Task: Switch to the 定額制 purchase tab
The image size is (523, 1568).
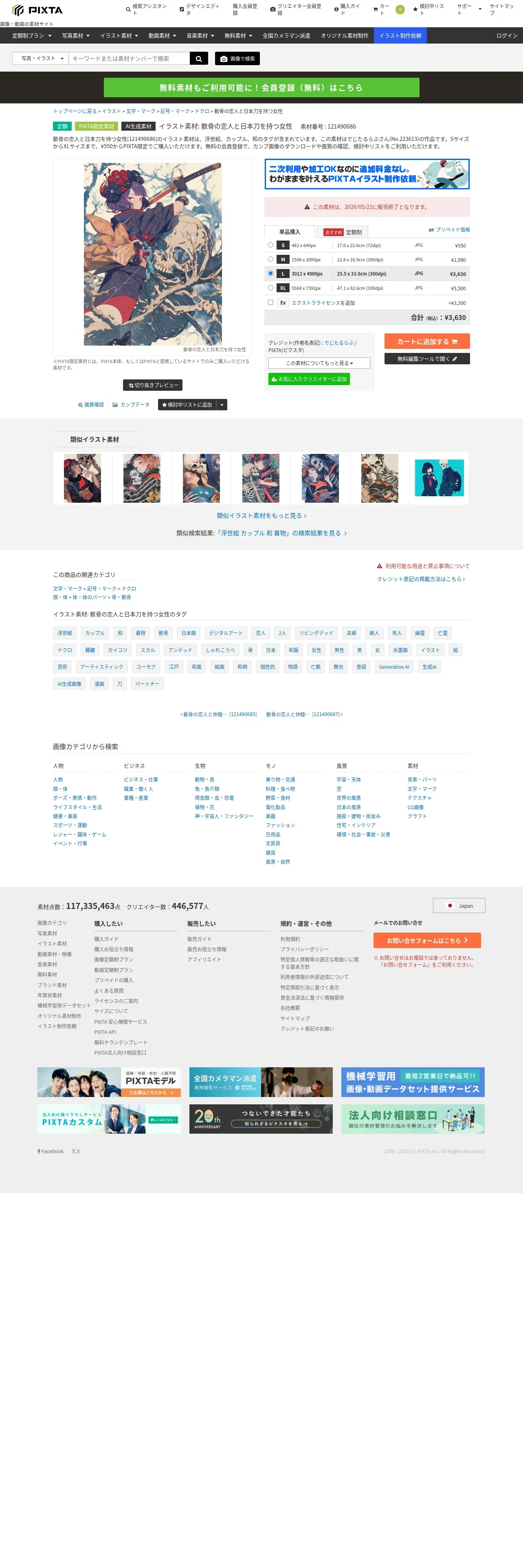Action: [343, 232]
